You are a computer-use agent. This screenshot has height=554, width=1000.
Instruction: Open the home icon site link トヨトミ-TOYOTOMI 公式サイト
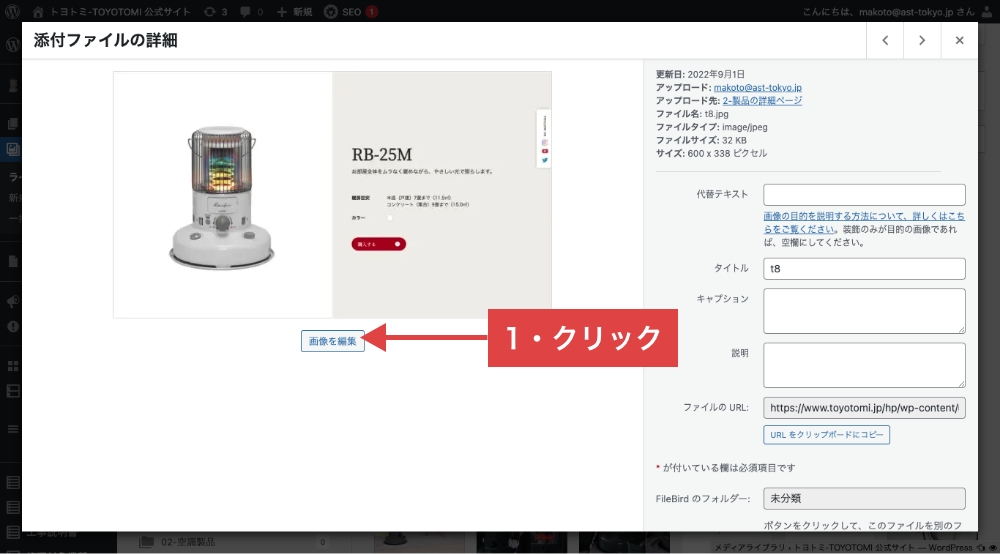click(111, 11)
